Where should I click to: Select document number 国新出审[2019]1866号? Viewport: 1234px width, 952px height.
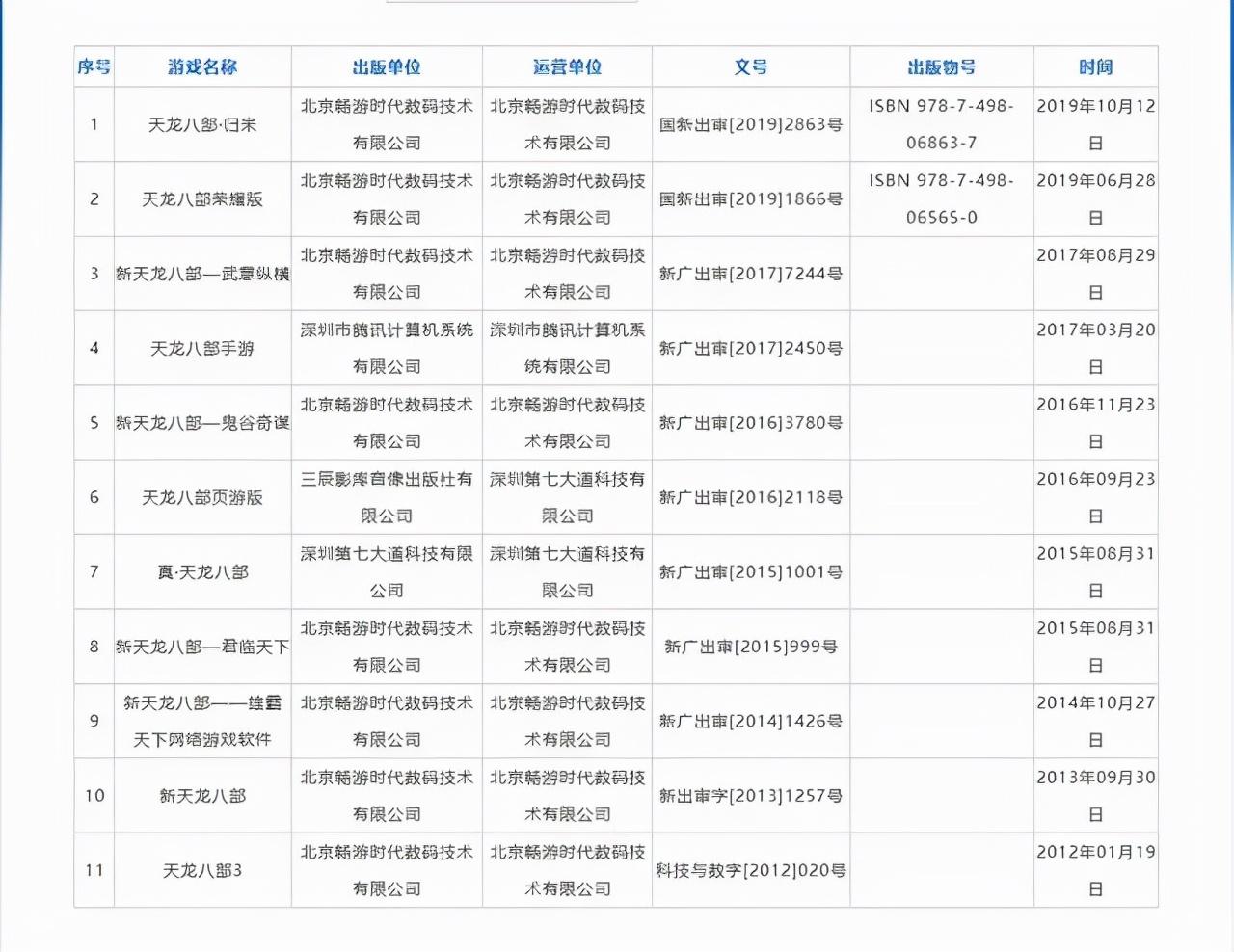[751, 199]
